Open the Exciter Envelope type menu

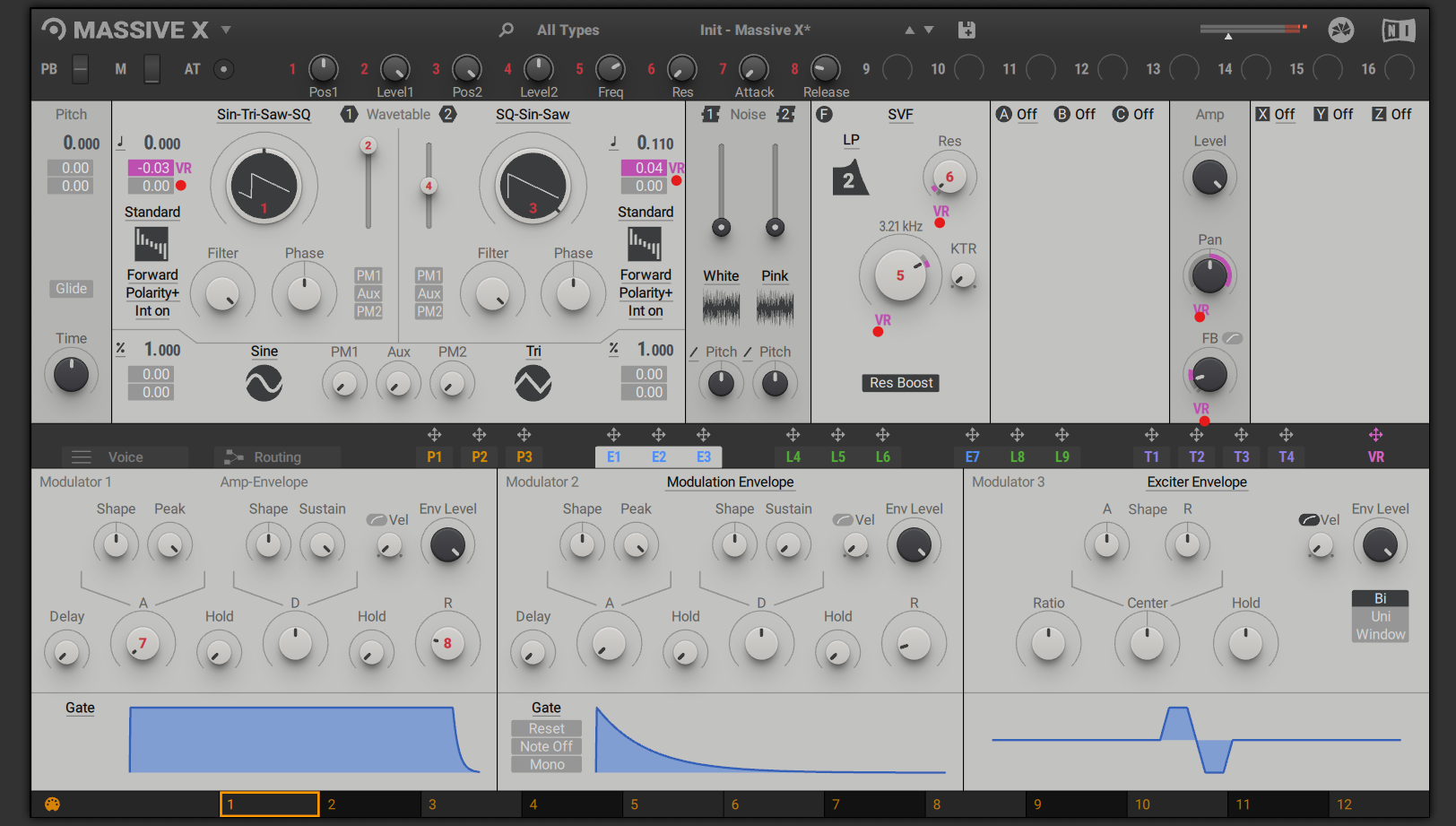(1197, 482)
